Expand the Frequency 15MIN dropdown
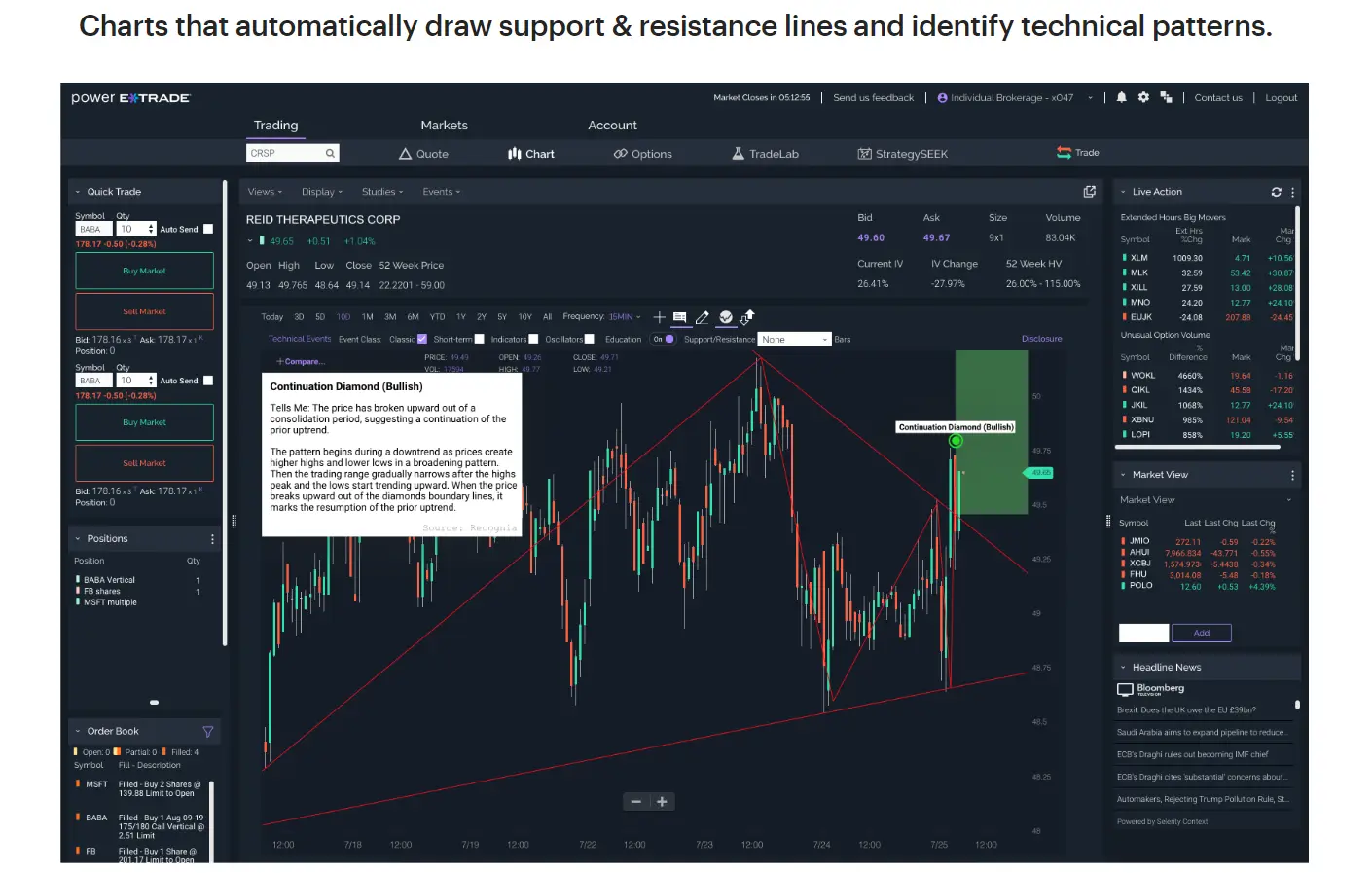The width and height of the screenshot is (1372, 873). pyautogui.click(x=624, y=317)
